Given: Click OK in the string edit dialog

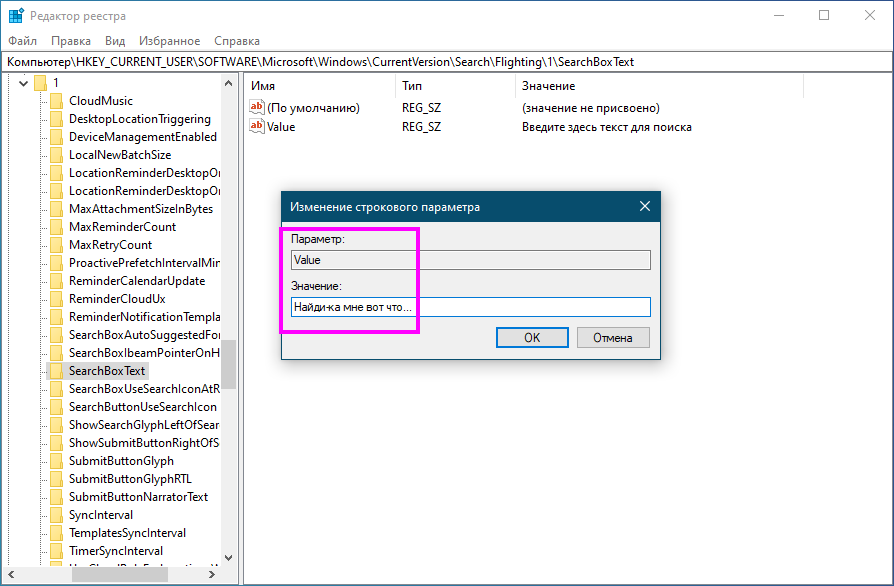Looking at the screenshot, I should (x=532, y=337).
